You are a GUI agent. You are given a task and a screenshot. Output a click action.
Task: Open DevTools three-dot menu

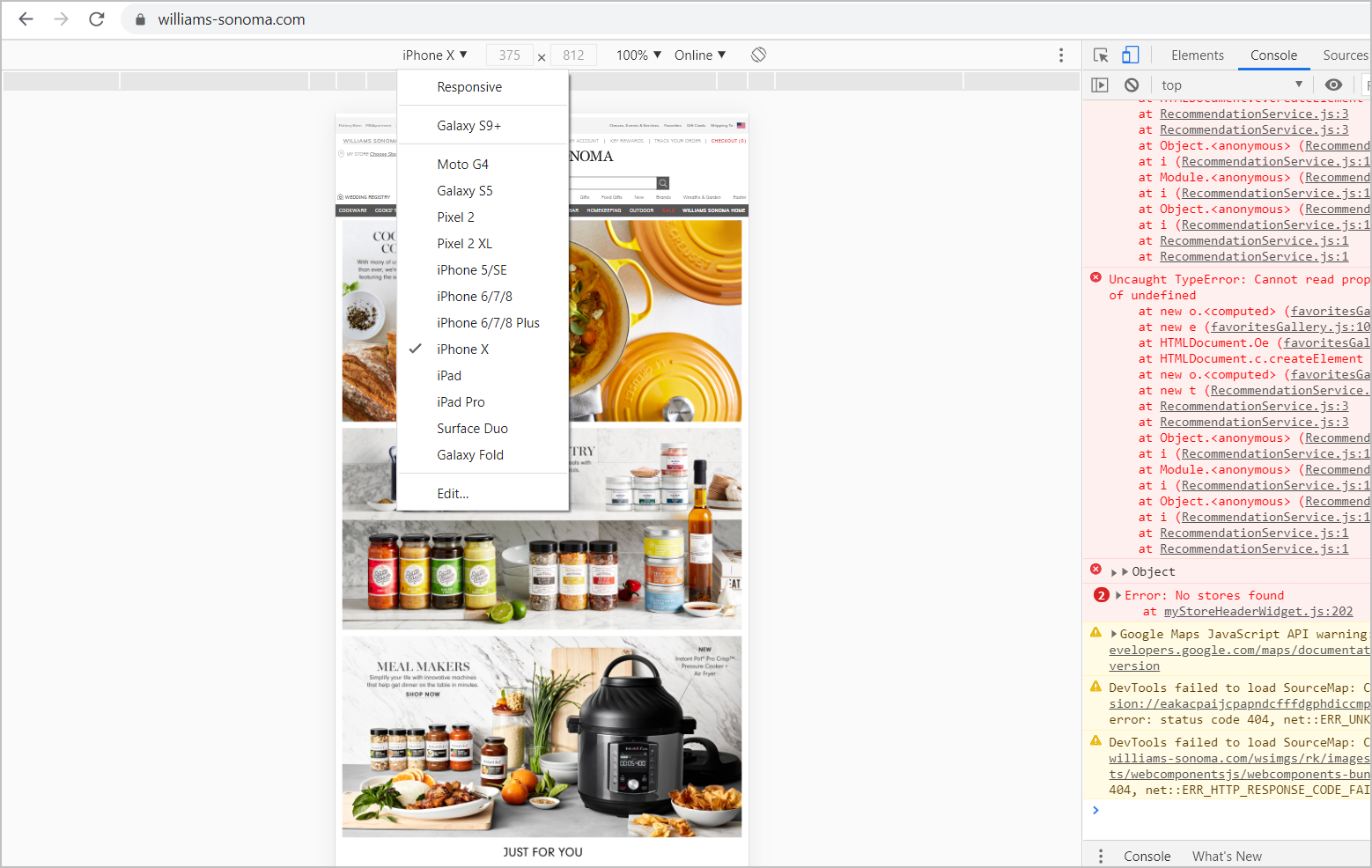pos(1061,55)
